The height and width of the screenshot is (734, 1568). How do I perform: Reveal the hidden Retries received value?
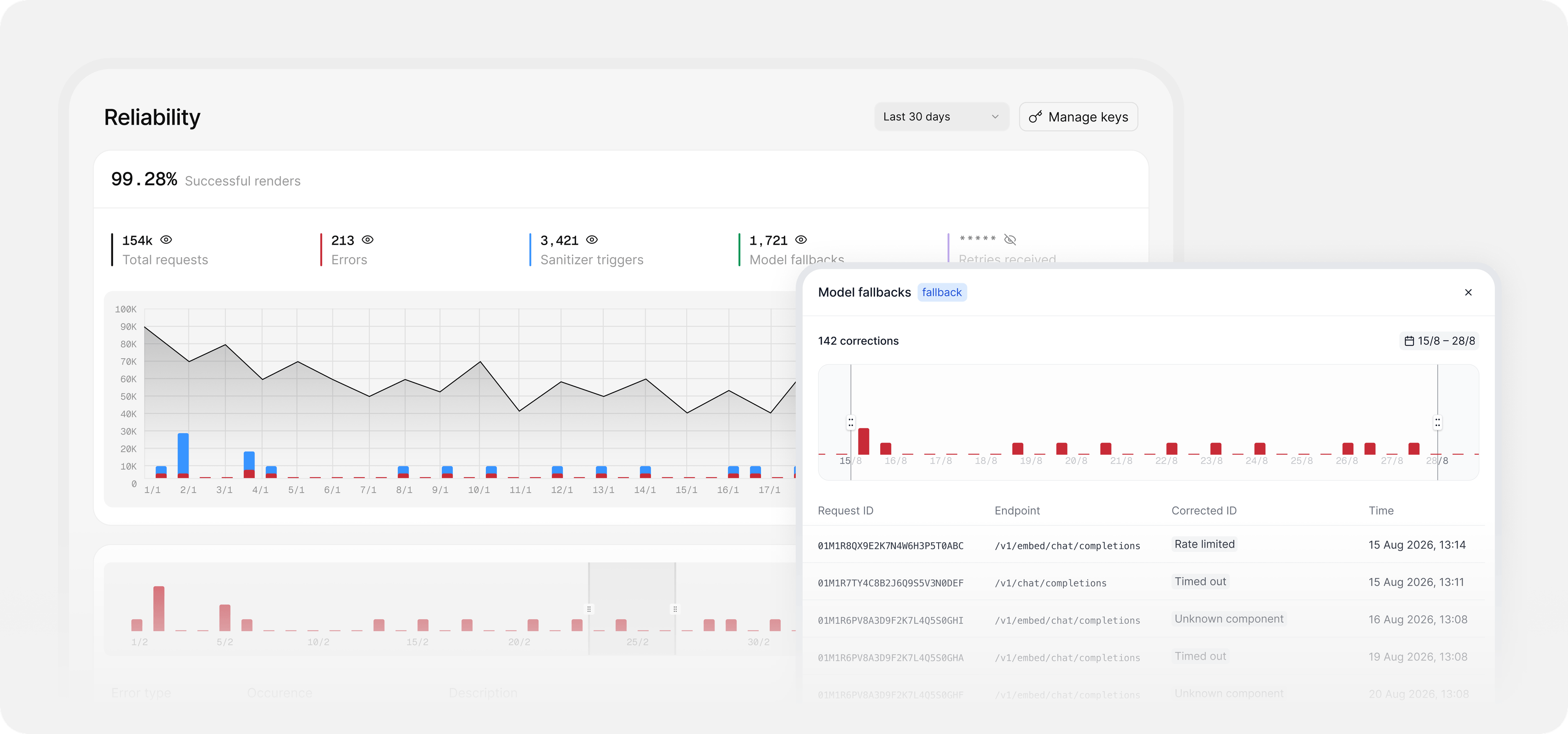(x=1010, y=239)
